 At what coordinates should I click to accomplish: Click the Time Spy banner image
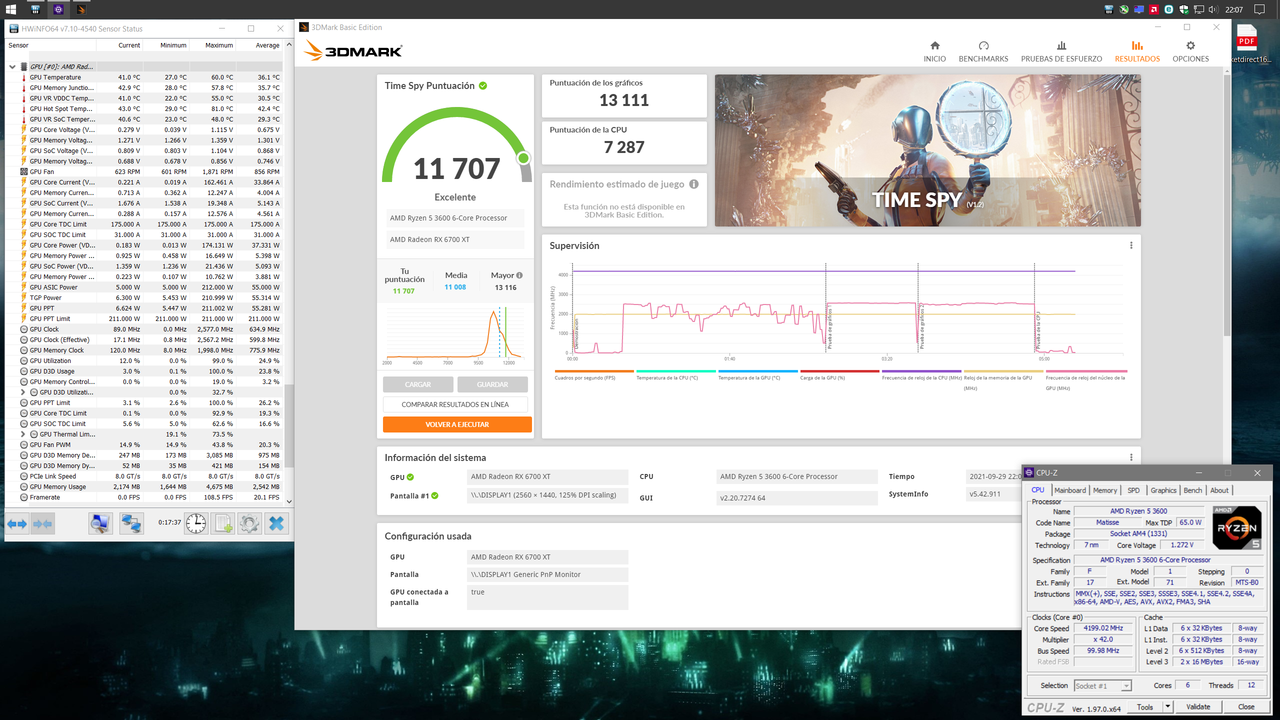click(x=927, y=150)
